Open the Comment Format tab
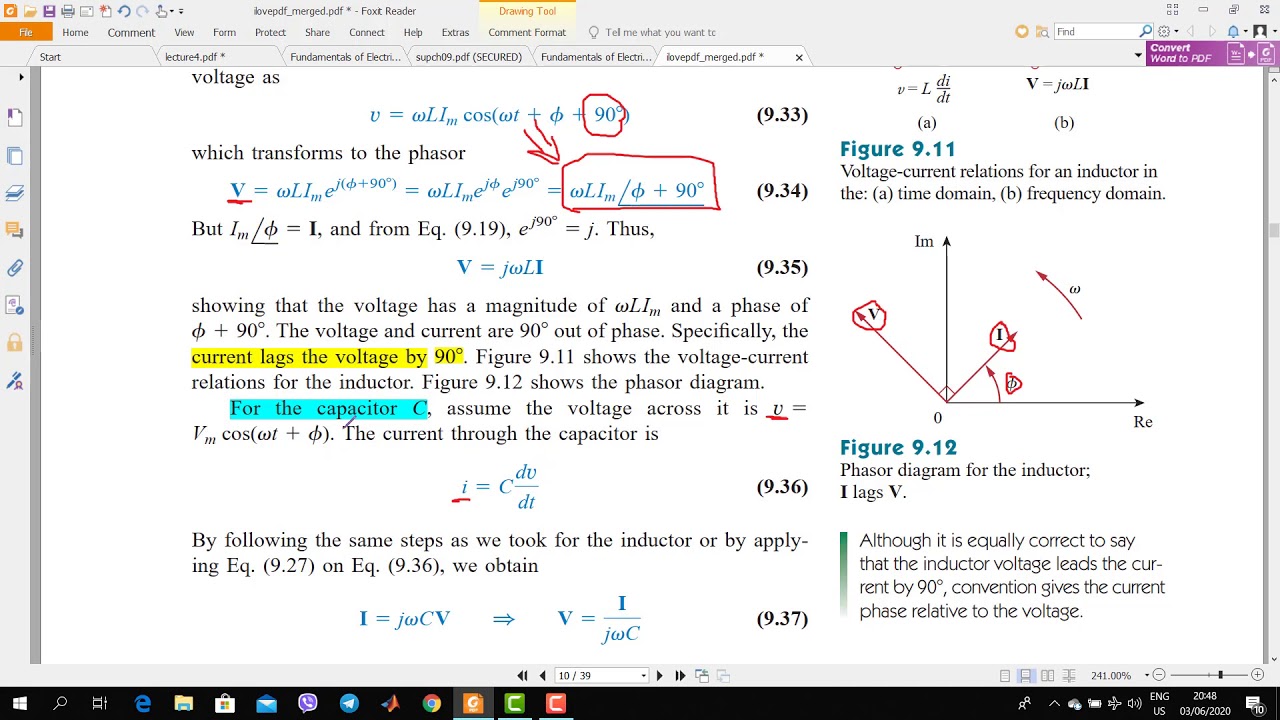Image resolution: width=1280 pixels, height=720 pixels. 527,32
